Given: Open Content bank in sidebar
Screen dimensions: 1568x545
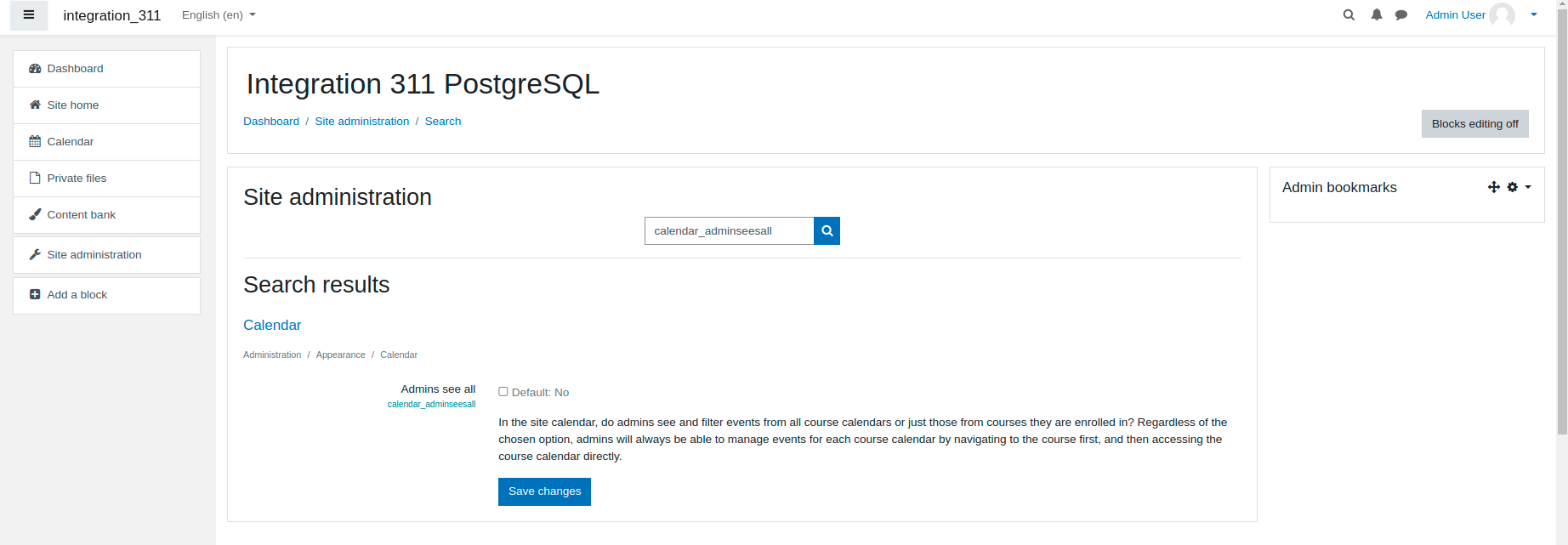Looking at the screenshot, I should [x=107, y=215].
